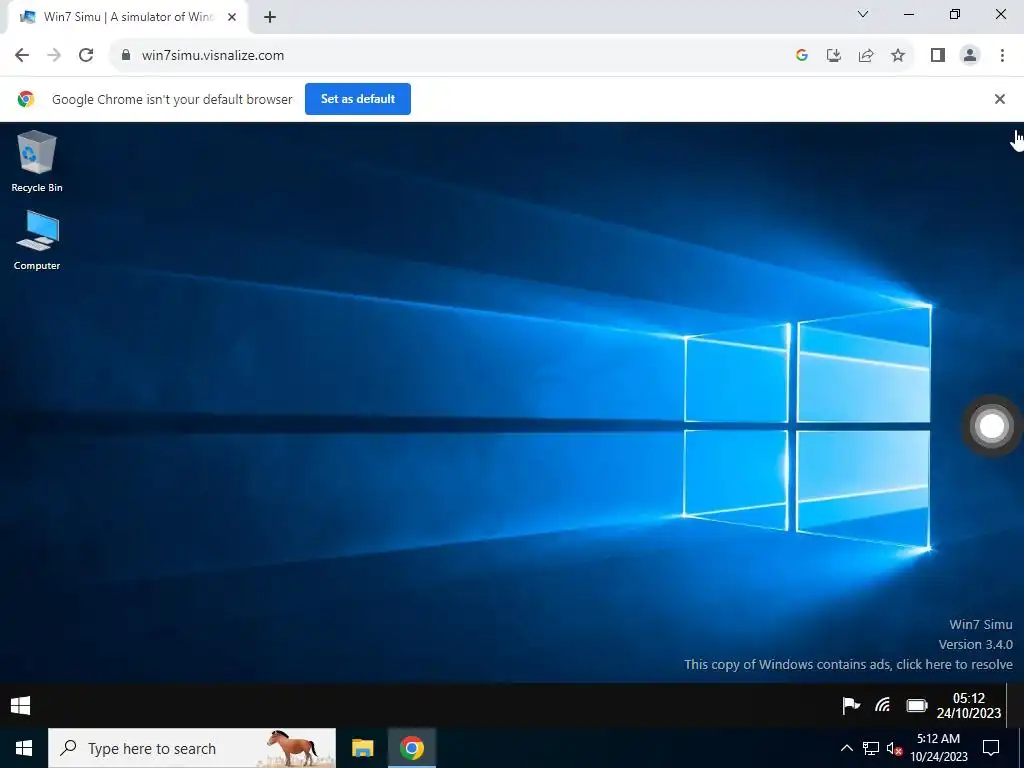1024x768 pixels.
Task: Open the network icon in system tray
Action: click(871, 748)
